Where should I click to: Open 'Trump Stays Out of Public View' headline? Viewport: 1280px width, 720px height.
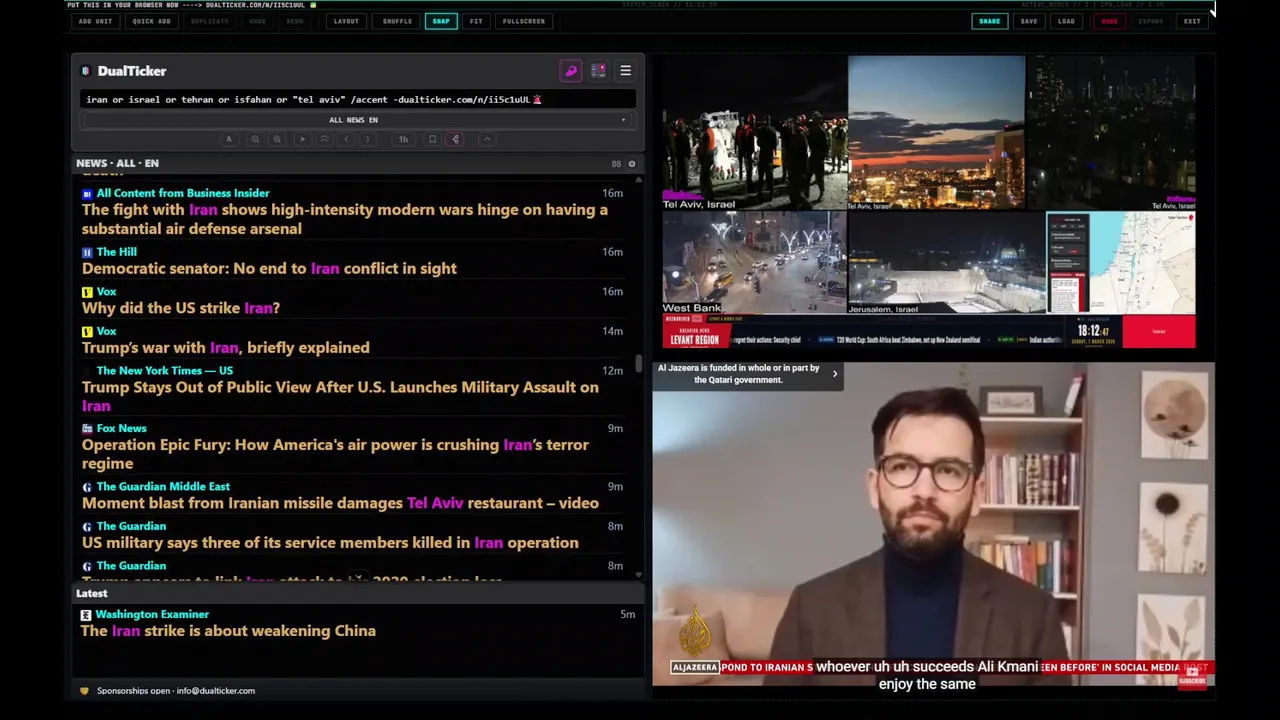[x=340, y=396]
